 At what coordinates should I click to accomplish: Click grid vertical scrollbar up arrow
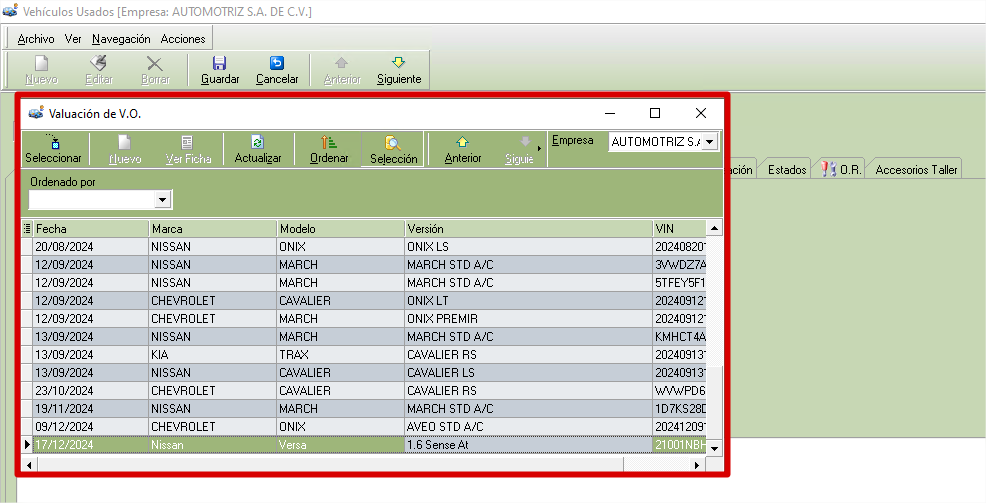[714, 228]
